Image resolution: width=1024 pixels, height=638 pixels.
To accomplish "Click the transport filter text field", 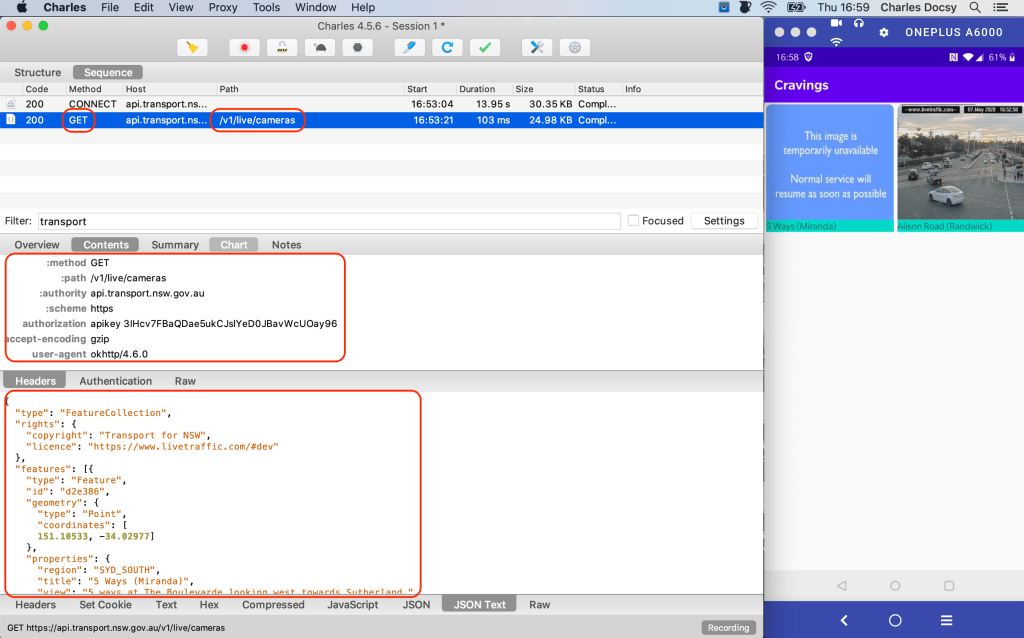I will point(327,221).
